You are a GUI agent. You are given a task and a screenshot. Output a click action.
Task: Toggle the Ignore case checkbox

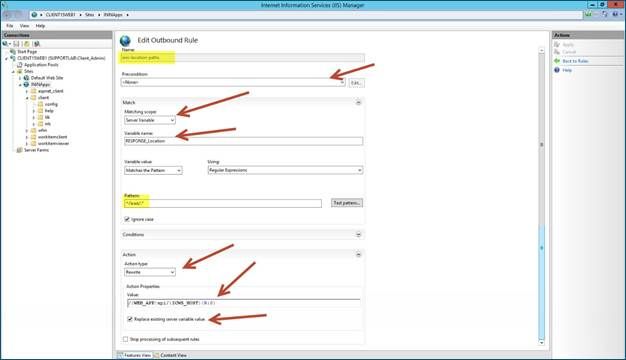127,219
